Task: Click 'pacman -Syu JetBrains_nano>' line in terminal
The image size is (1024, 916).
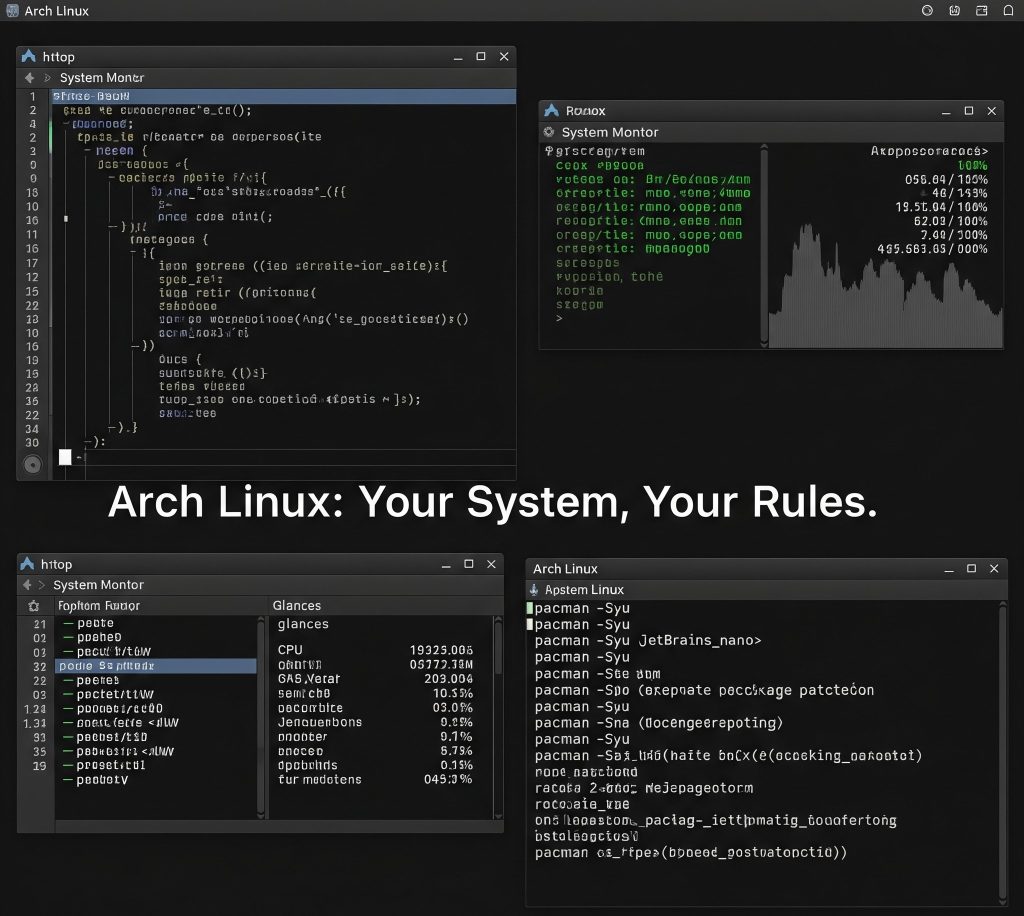Action: coord(648,640)
